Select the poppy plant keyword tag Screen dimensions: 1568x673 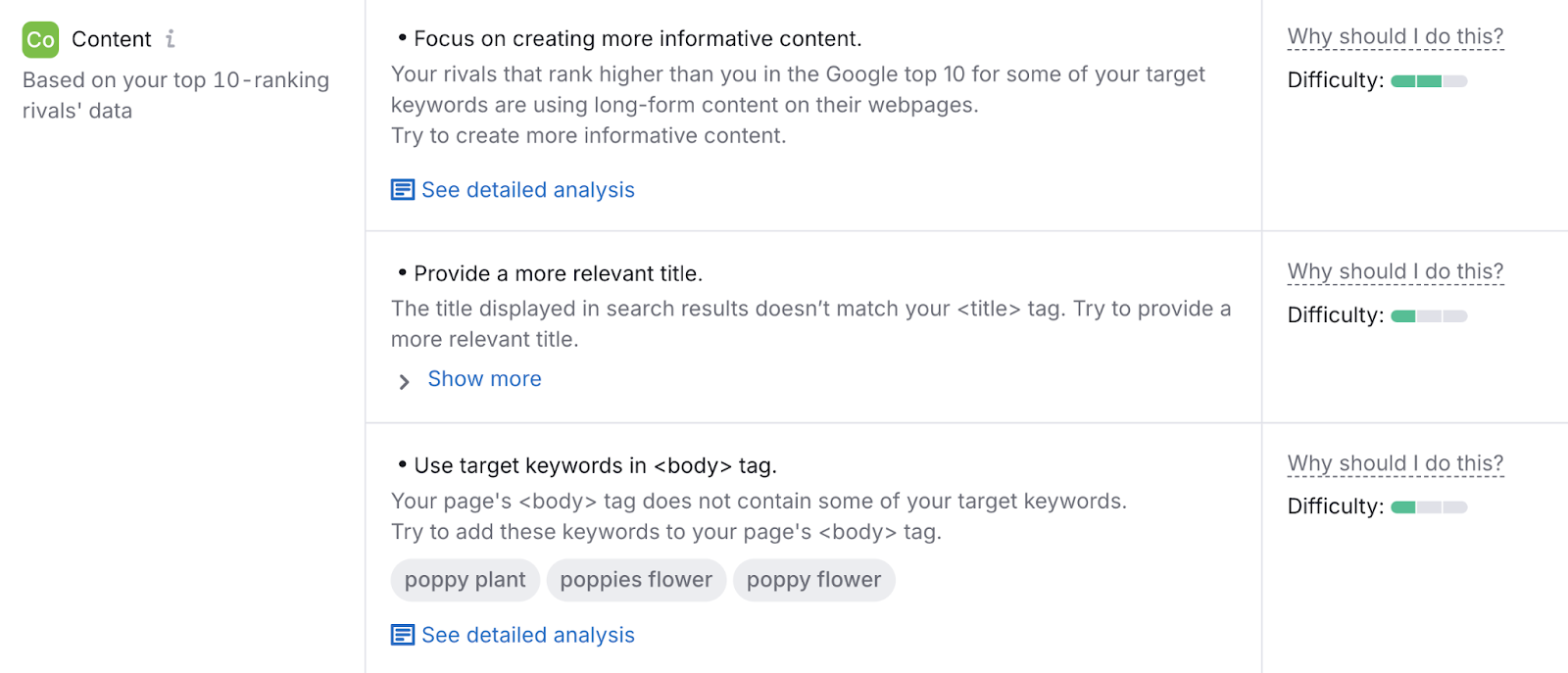coord(465,579)
